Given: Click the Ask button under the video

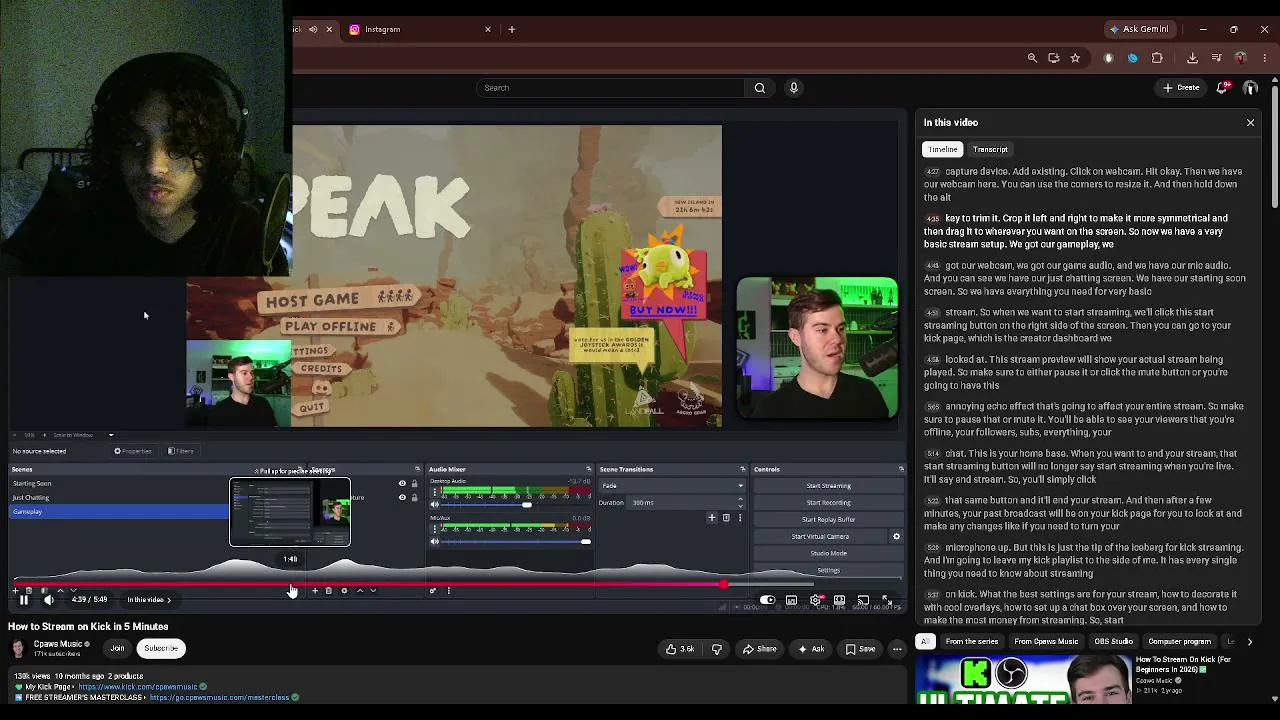Looking at the screenshot, I should 811,649.
